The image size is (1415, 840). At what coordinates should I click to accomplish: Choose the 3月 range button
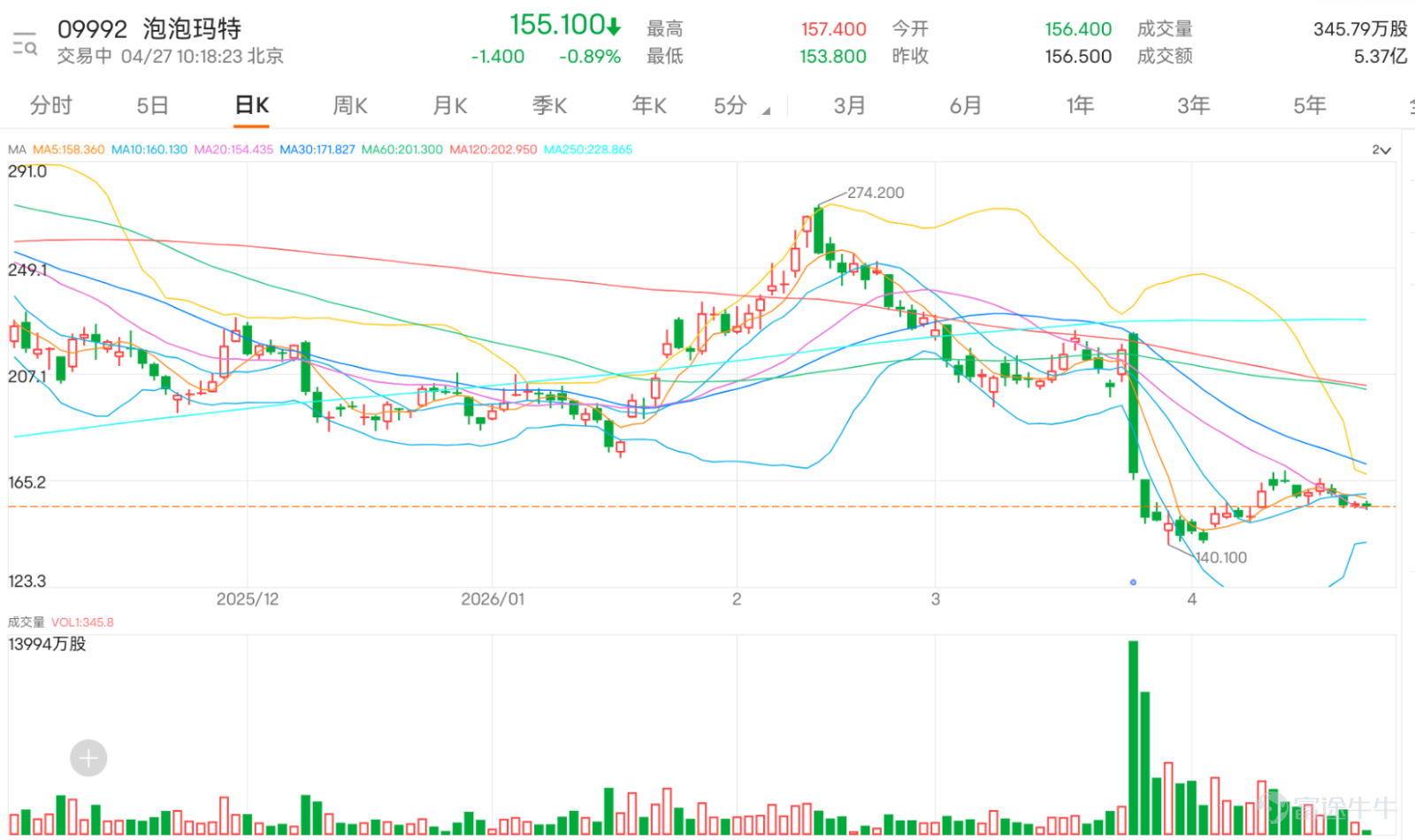click(x=849, y=105)
